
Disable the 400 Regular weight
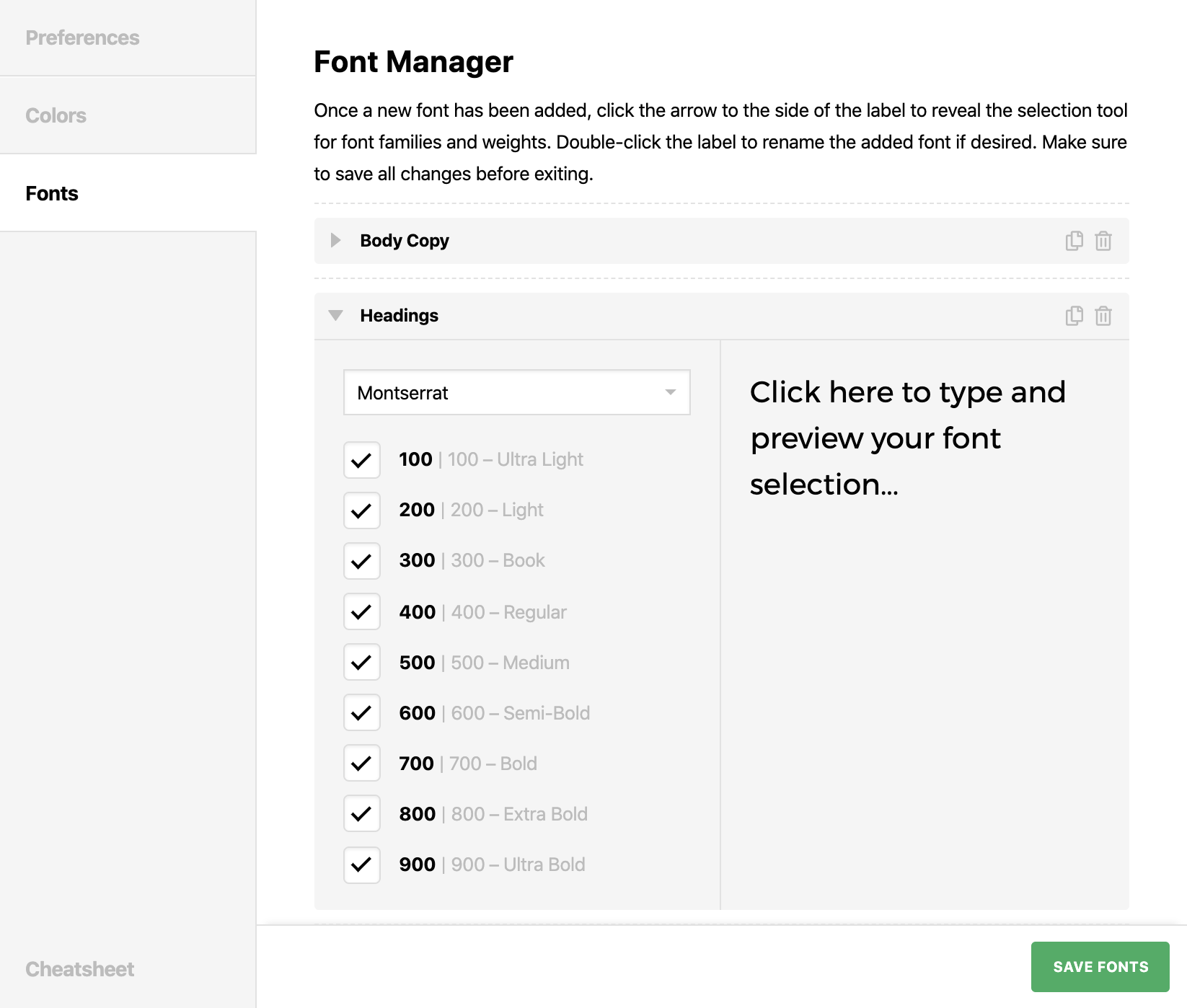(x=361, y=612)
